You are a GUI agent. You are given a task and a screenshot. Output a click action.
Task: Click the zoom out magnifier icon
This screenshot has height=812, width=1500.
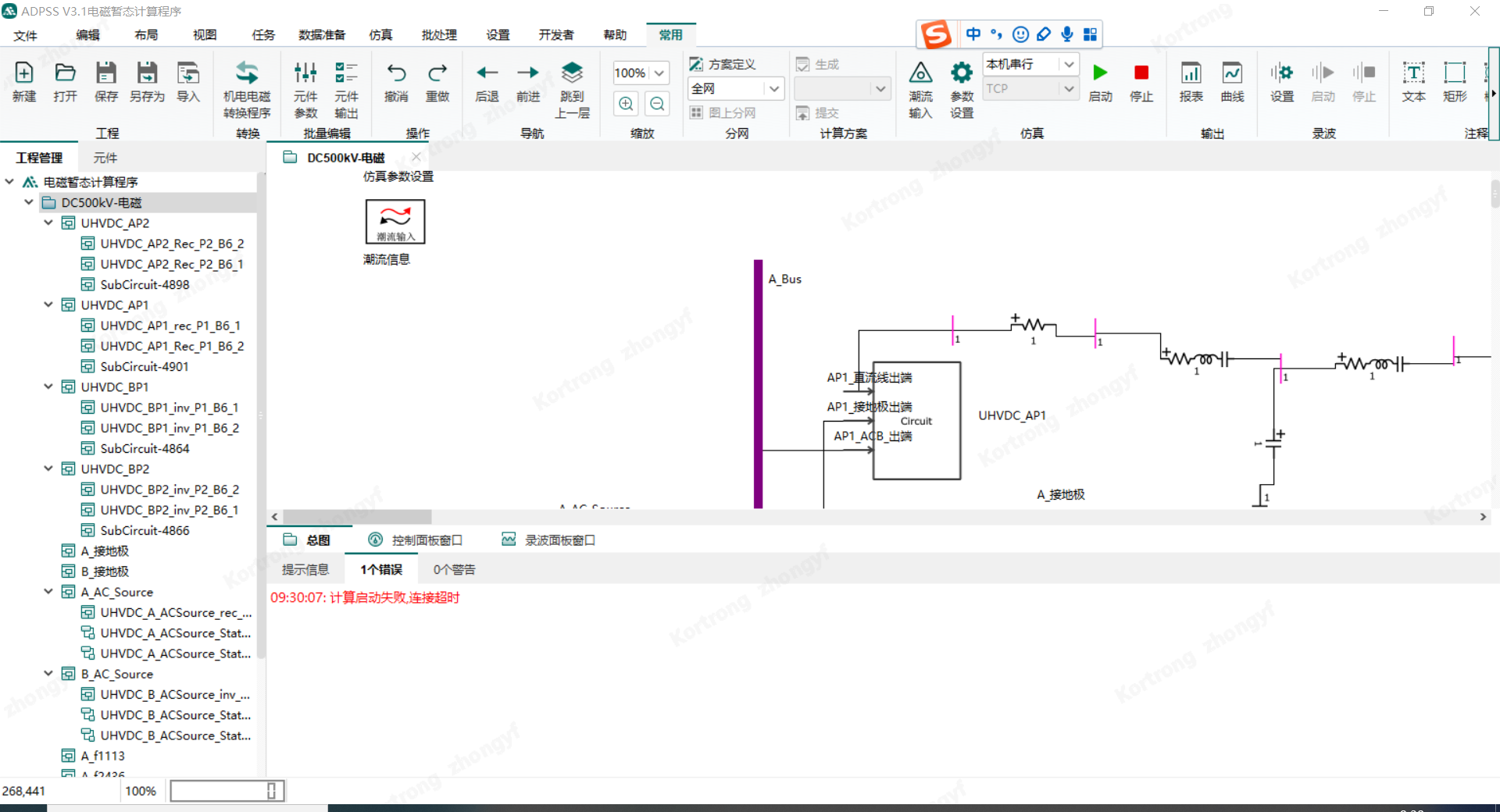[658, 104]
